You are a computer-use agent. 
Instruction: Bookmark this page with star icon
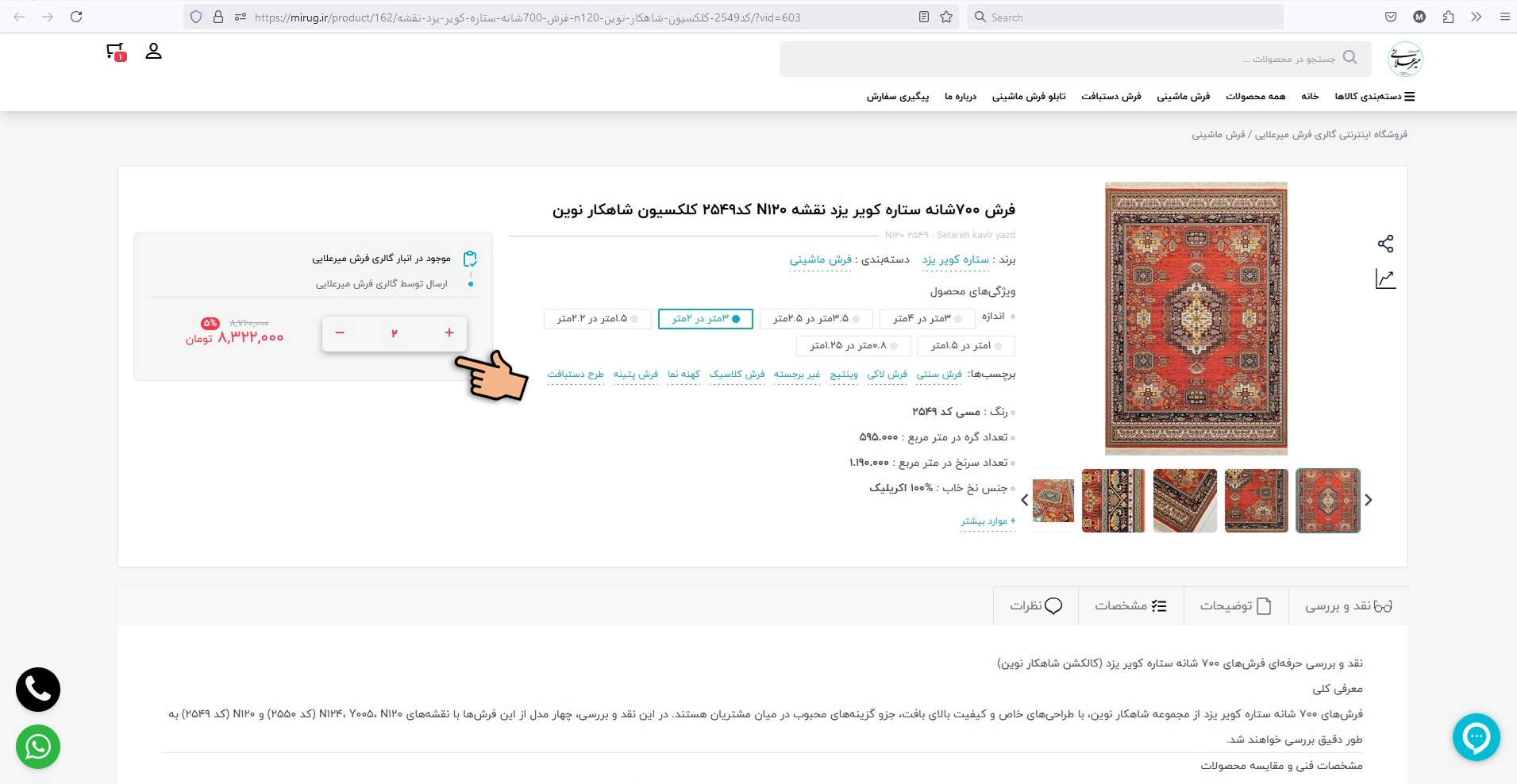click(x=946, y=17)
